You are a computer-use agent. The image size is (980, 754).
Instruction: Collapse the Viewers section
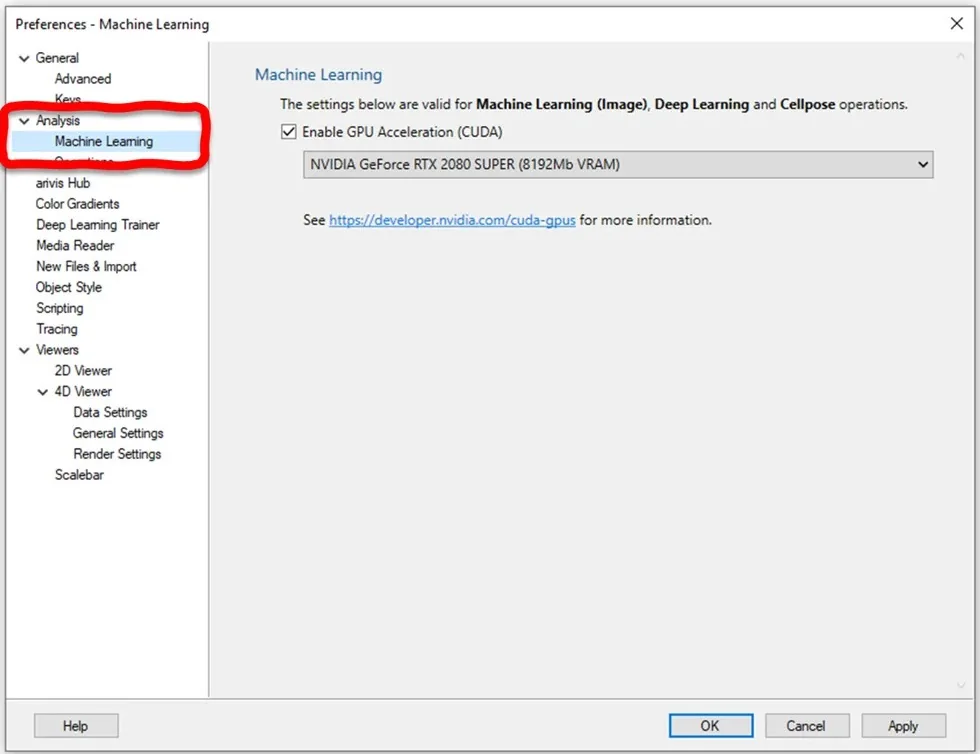(23, 349)
